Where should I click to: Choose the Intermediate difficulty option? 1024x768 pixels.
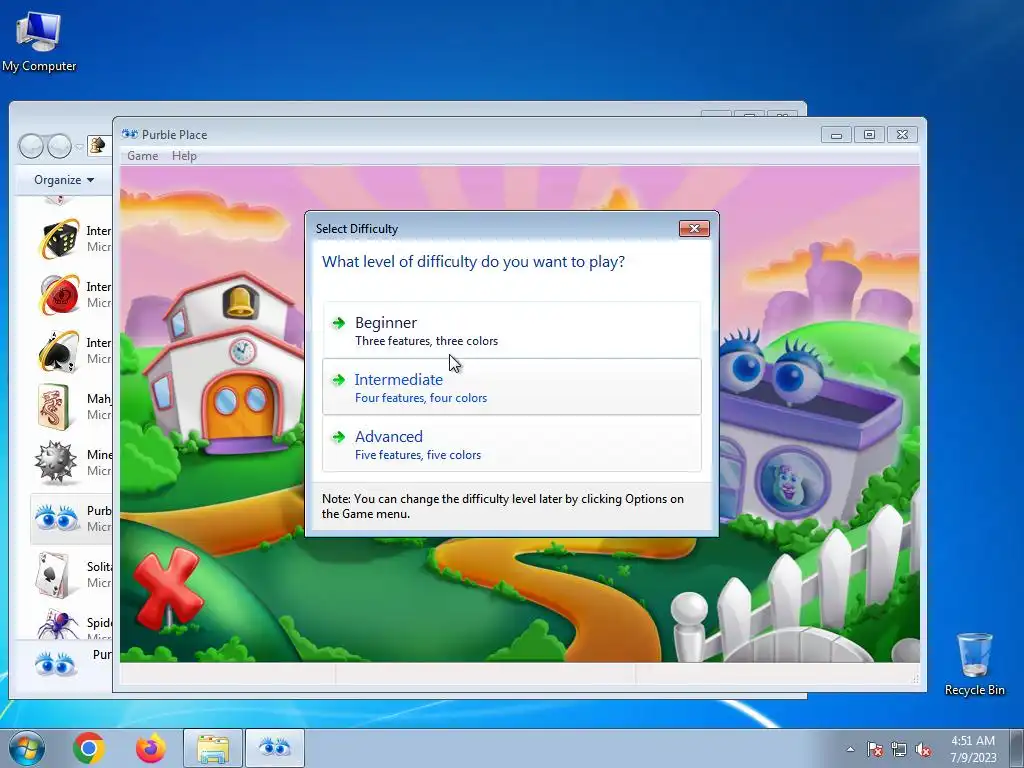[511, 387]
